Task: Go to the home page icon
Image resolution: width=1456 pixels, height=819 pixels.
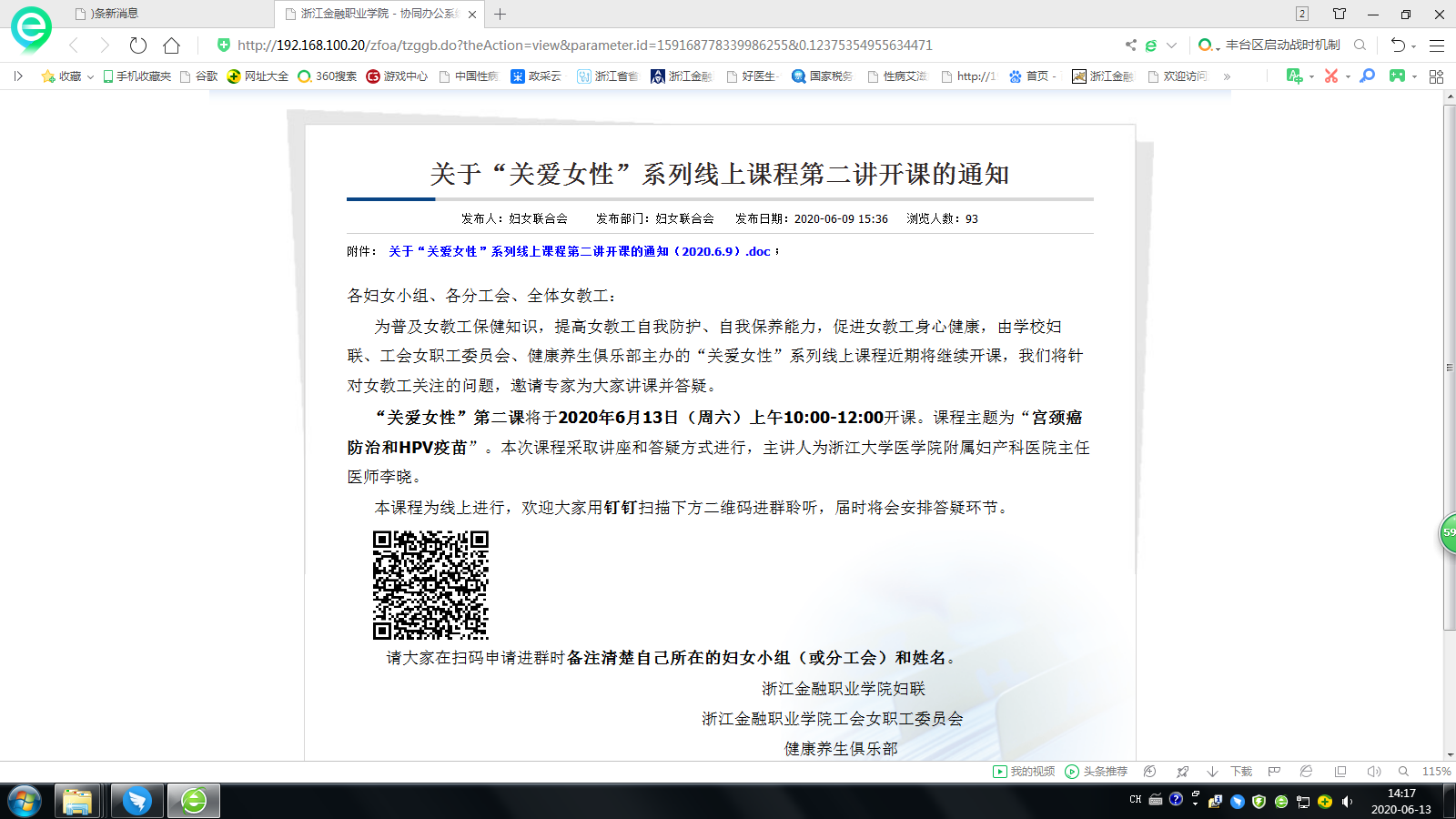Action: 171,45
